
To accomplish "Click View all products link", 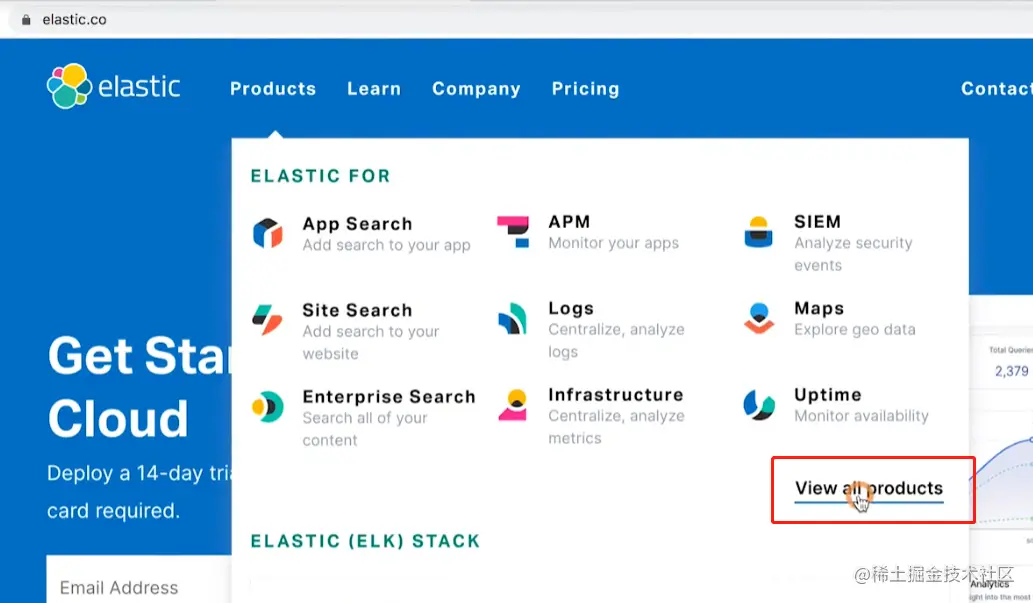I will pyautogui.click(x=869, y=489).
